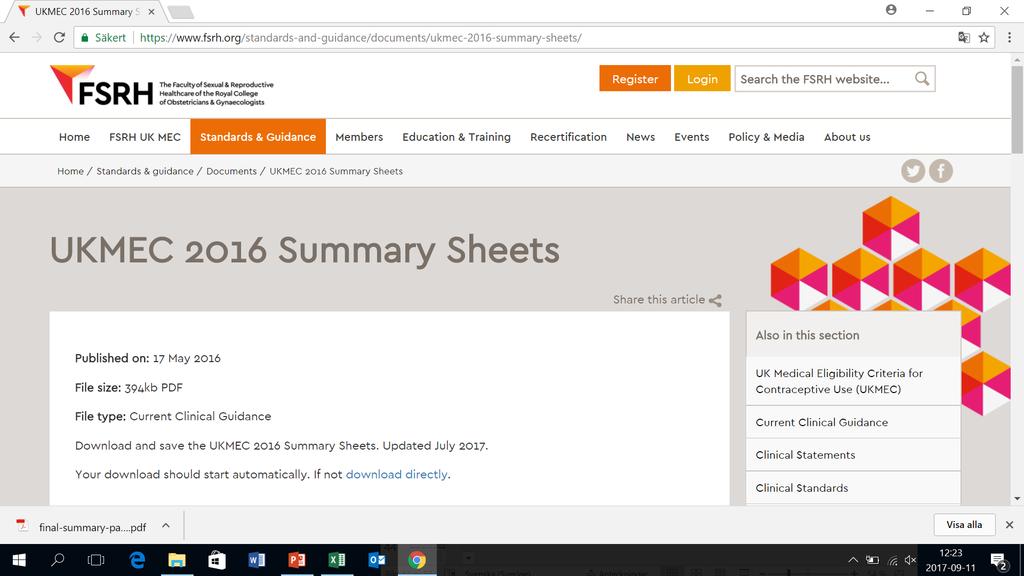
Task: Click the Share this article icon
Action: [716, 300]
